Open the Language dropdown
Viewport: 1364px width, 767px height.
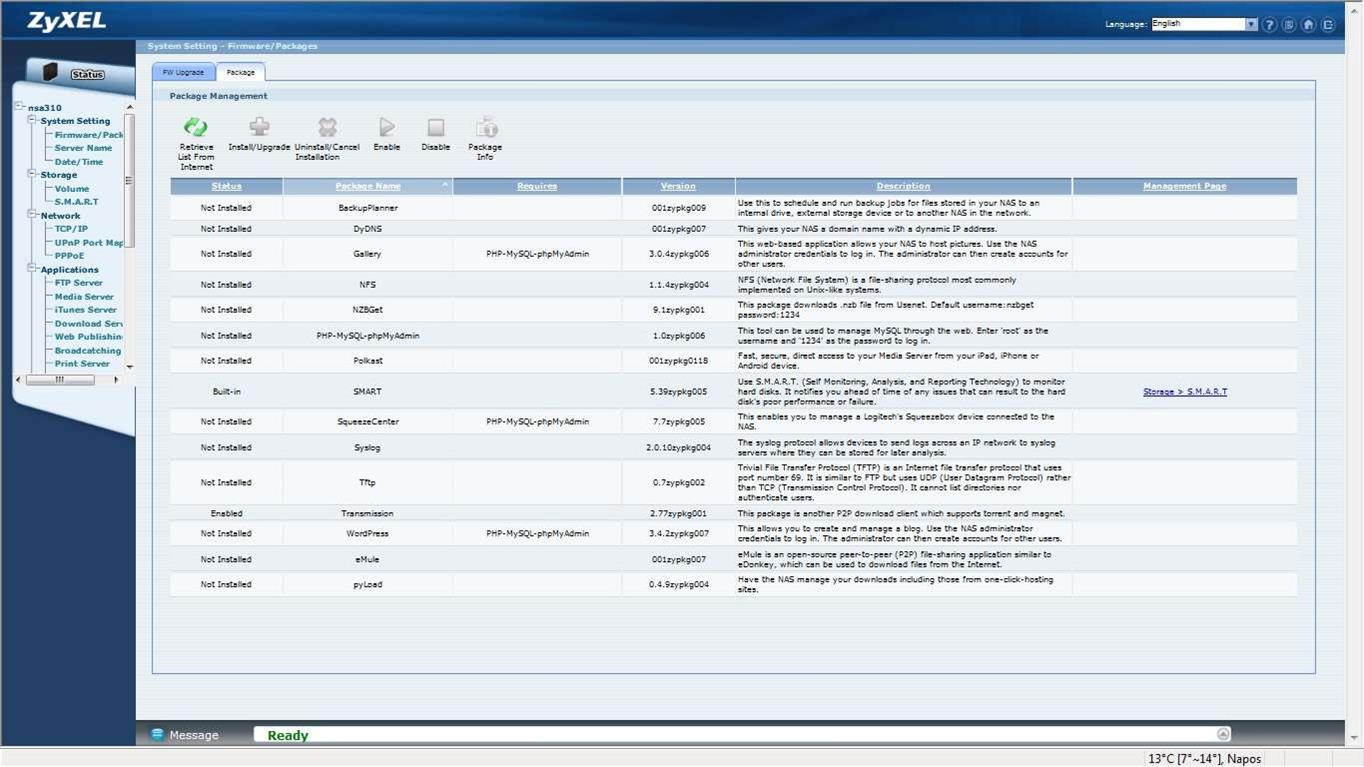pos(1204,24)
